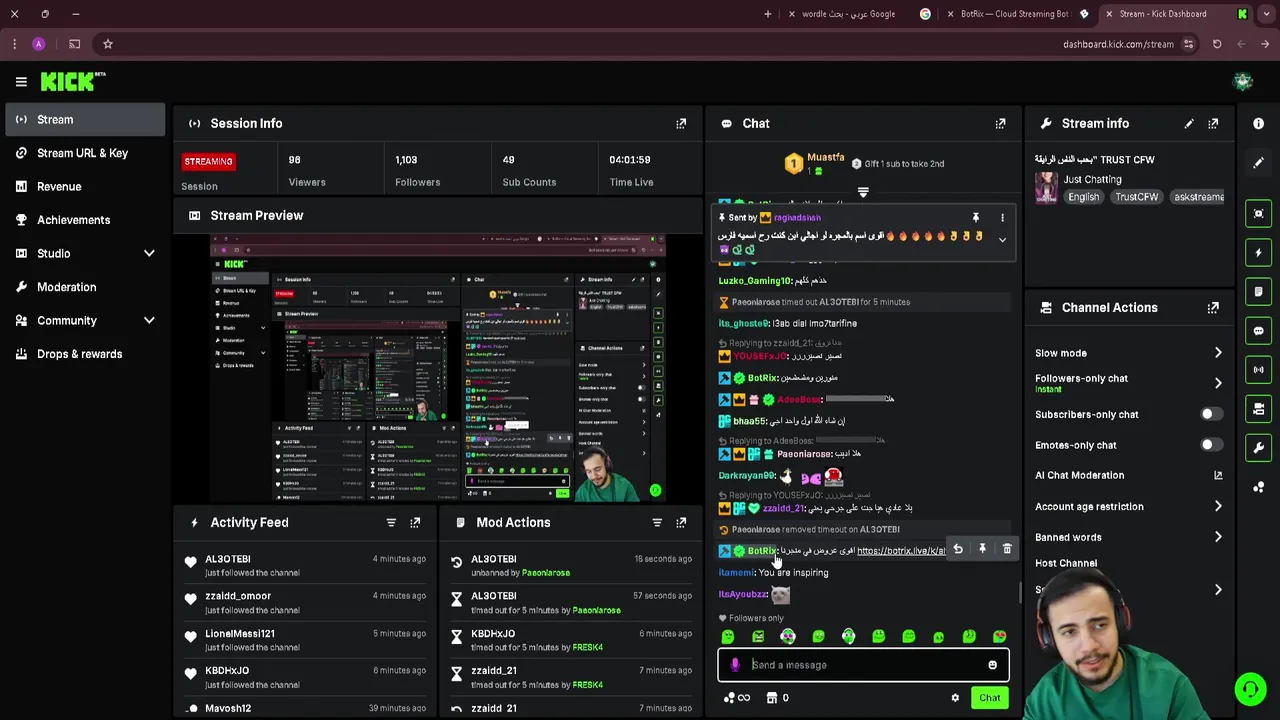
Task: Open the emoji picker in the message box
Action: point(992,665)
